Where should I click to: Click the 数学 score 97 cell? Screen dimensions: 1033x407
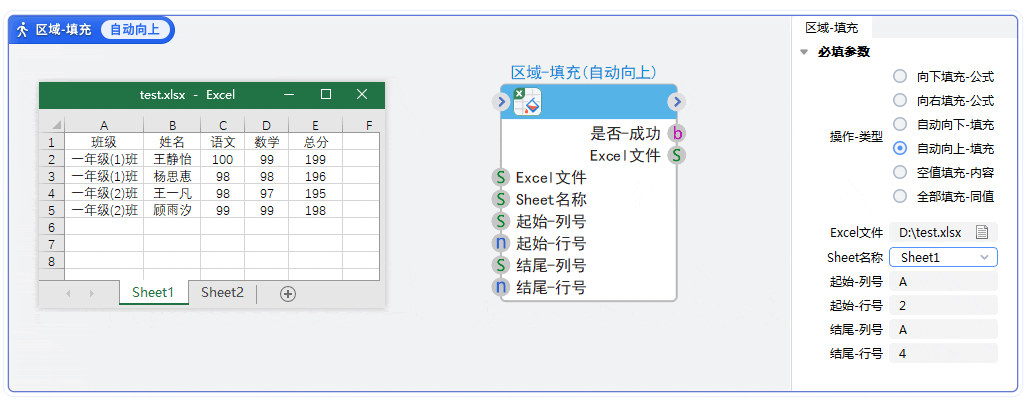click(x=266, y=193)
